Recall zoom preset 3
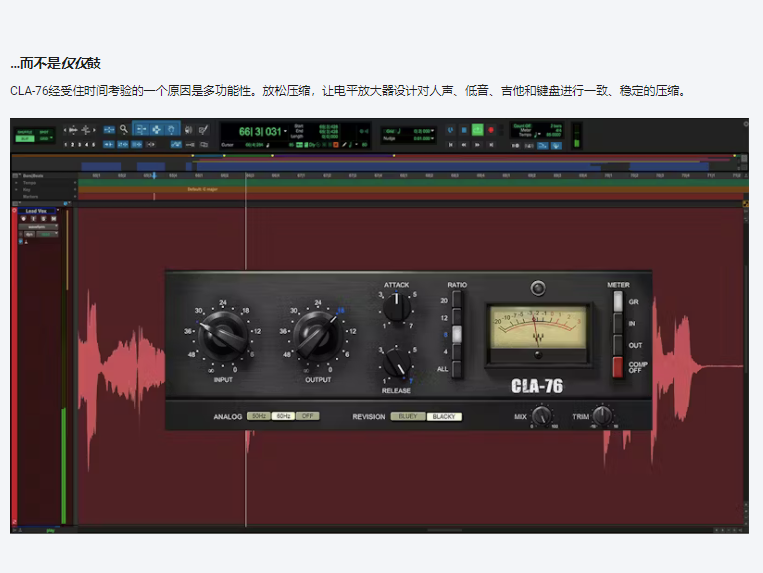 click(80, 144)
